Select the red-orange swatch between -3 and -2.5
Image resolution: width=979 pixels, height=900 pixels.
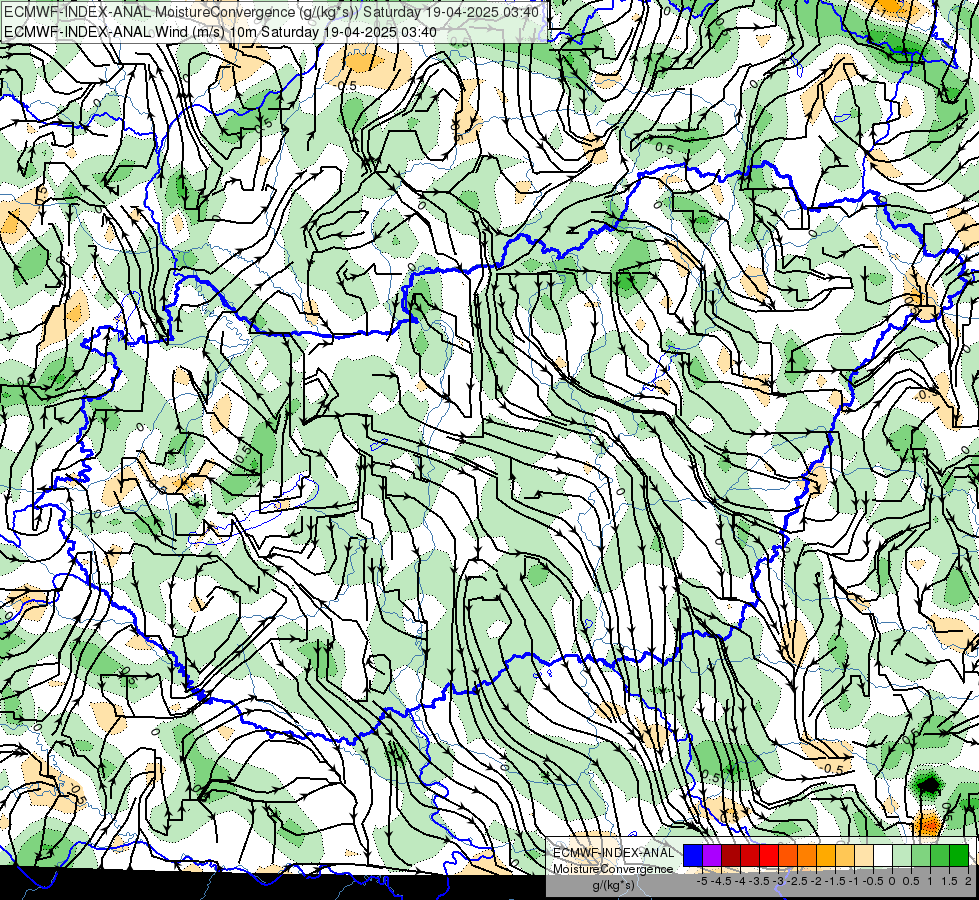point(788,856)
